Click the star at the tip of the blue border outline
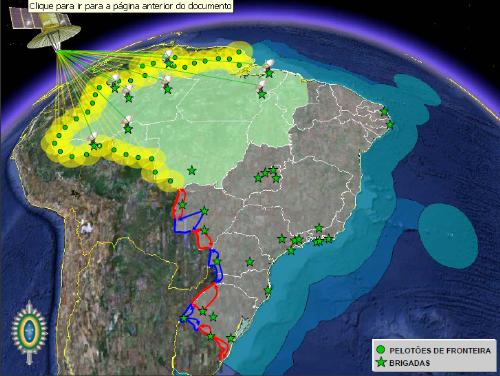This screenshot has width=500, height=376. point(204,211)
